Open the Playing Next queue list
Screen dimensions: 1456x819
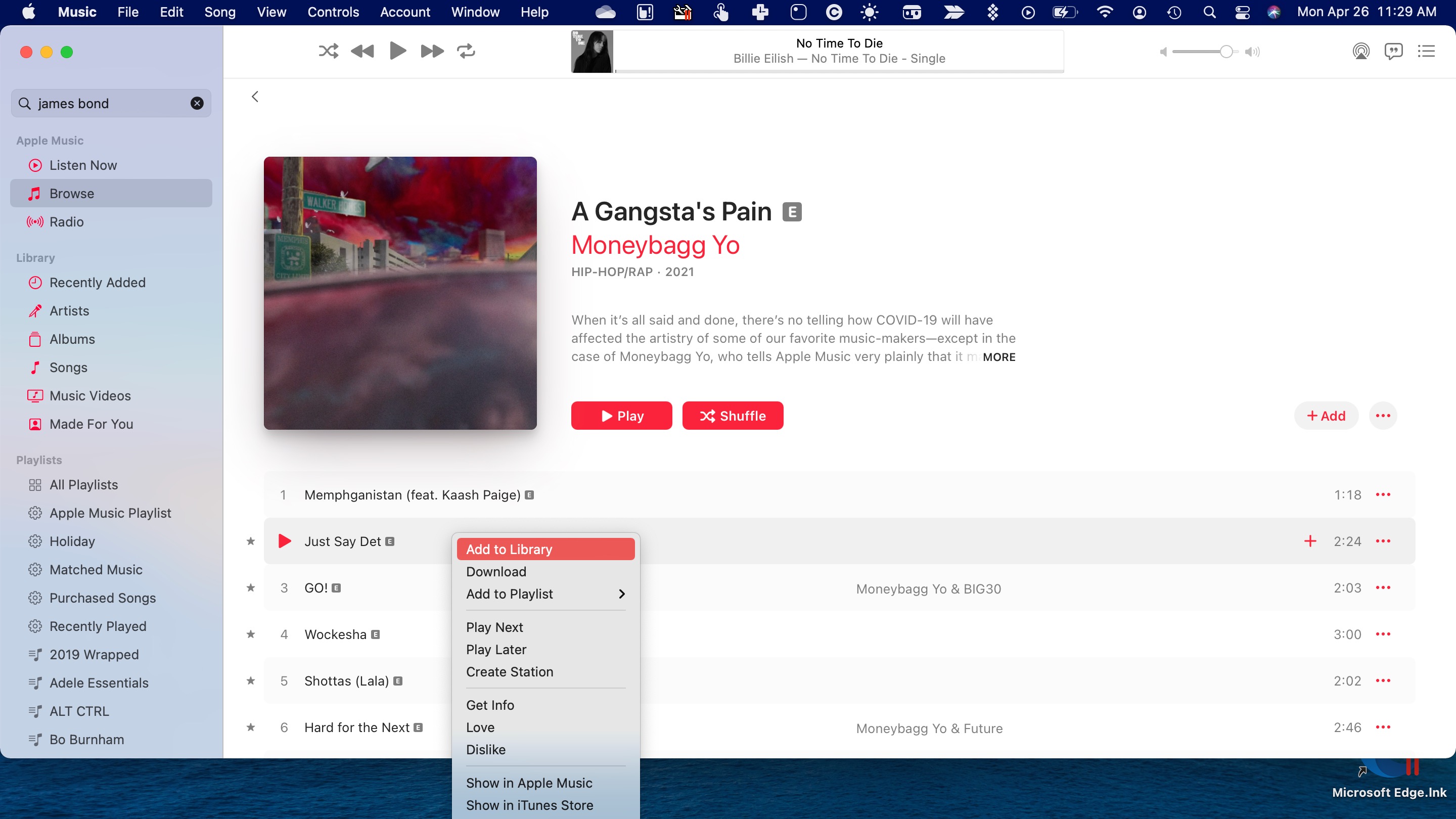(1427, 52)
